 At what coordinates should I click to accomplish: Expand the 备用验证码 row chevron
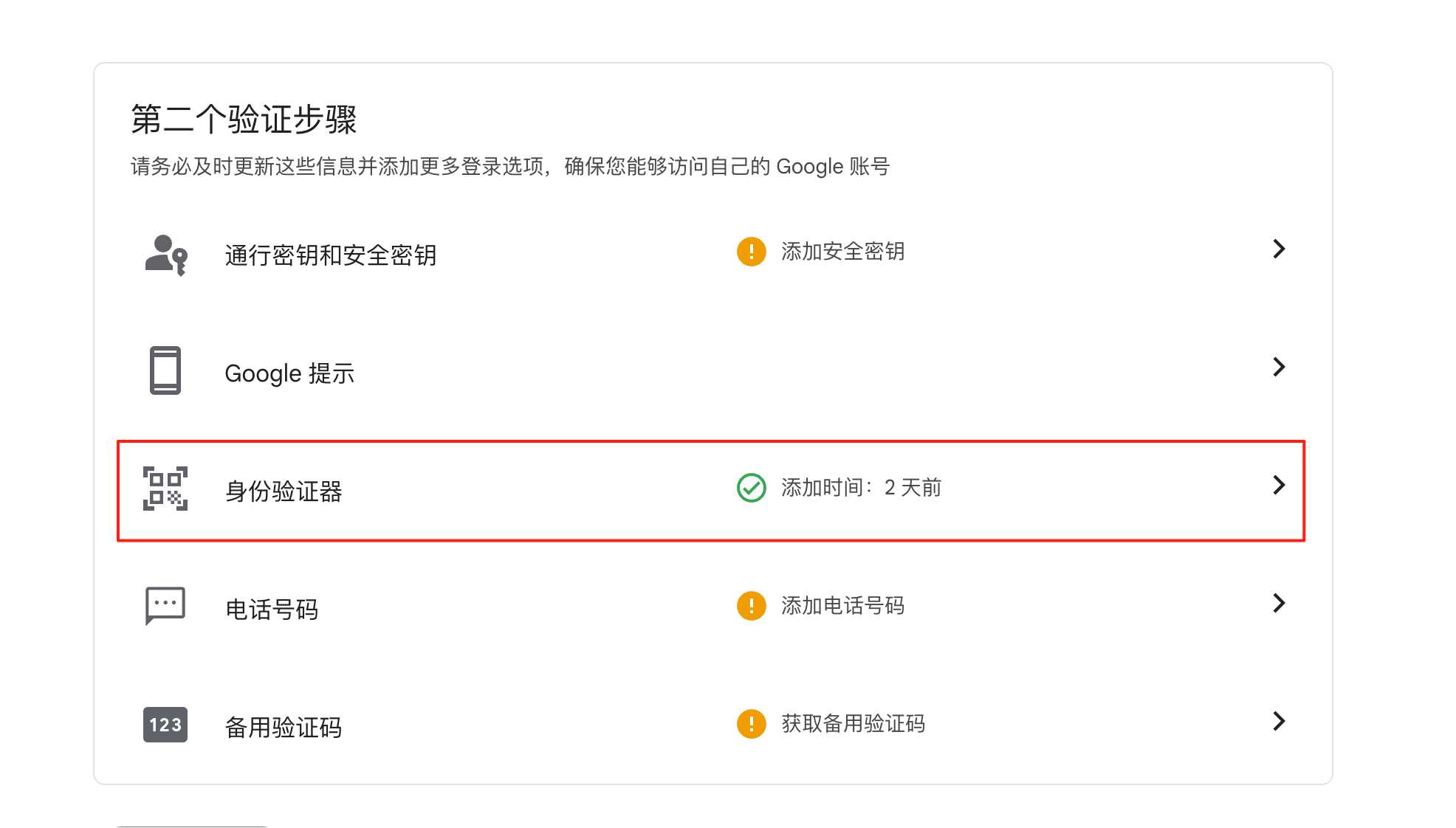1279,721
